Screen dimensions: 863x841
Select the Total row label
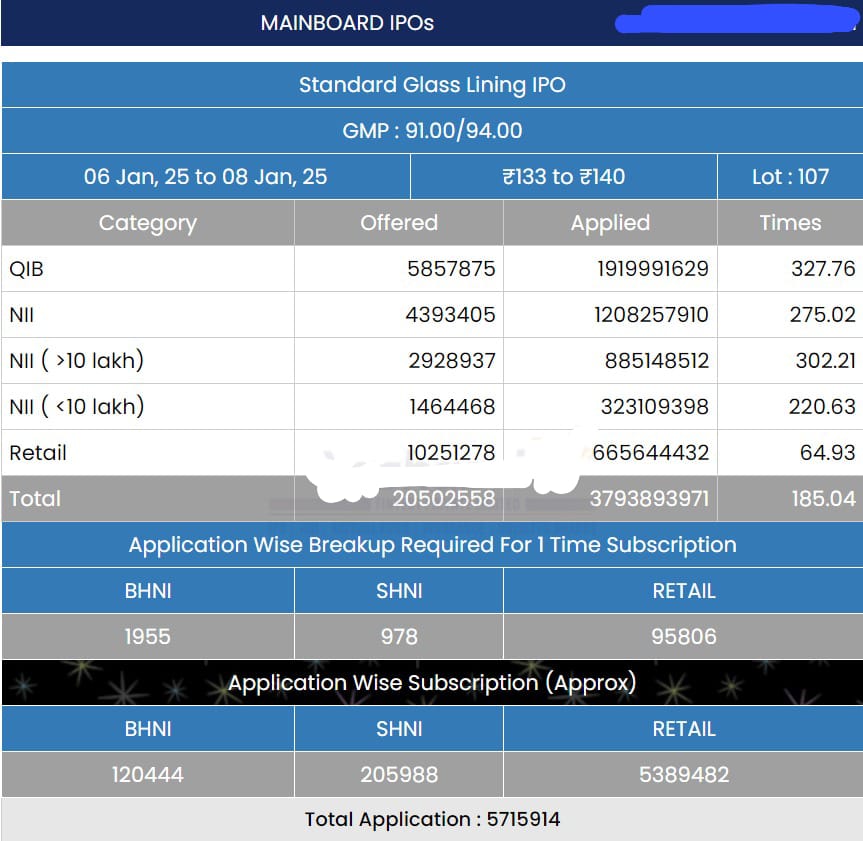click(35, 499)
